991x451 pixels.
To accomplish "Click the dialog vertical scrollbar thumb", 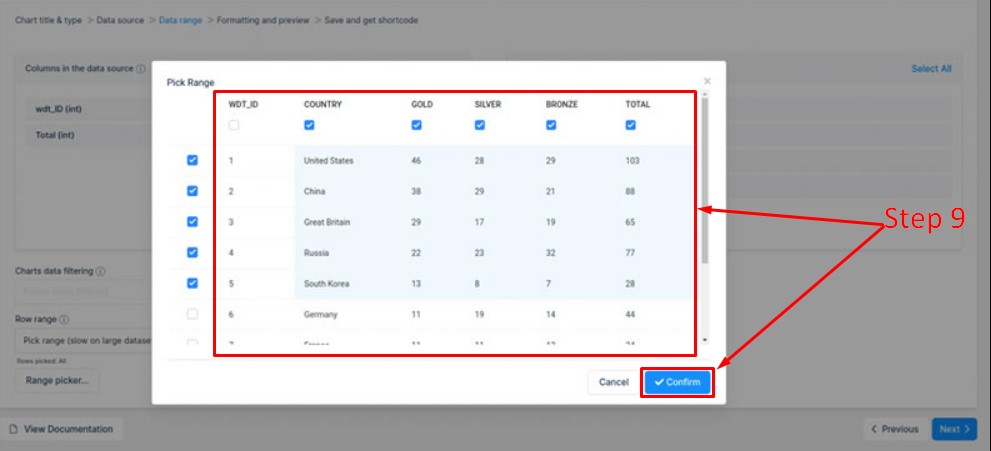I will point(705,180).
